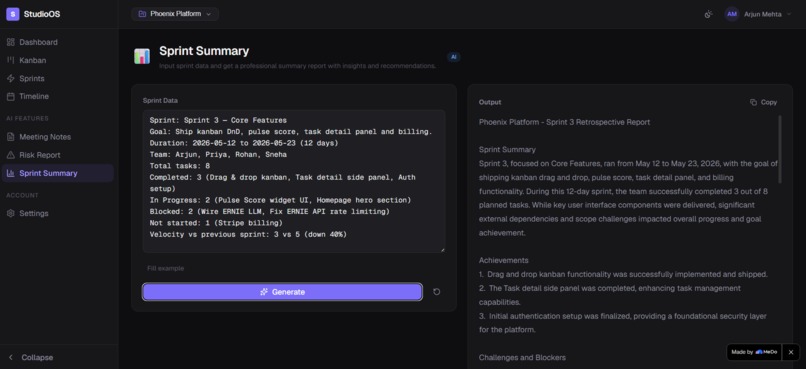This screenshot has height=369, width=806.
Task: Click the Sprints lightning icon
Action: tap(10, 79)
